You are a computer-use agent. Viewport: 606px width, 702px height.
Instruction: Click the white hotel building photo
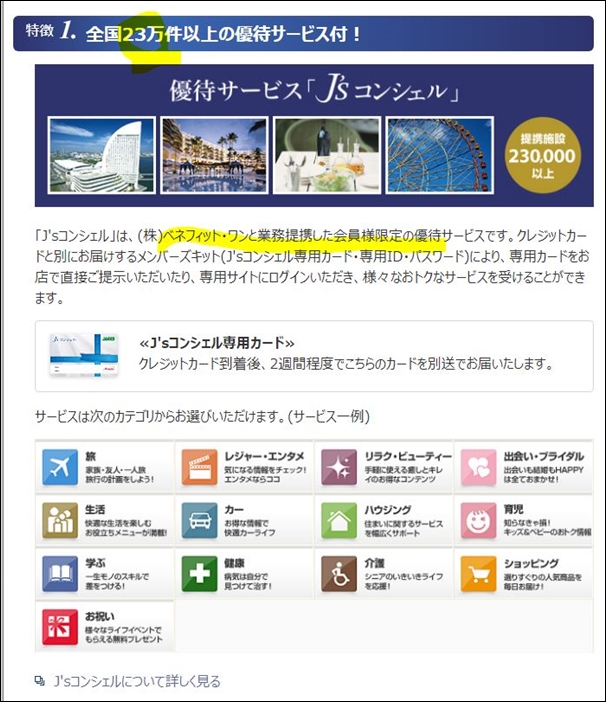[102, 155]
